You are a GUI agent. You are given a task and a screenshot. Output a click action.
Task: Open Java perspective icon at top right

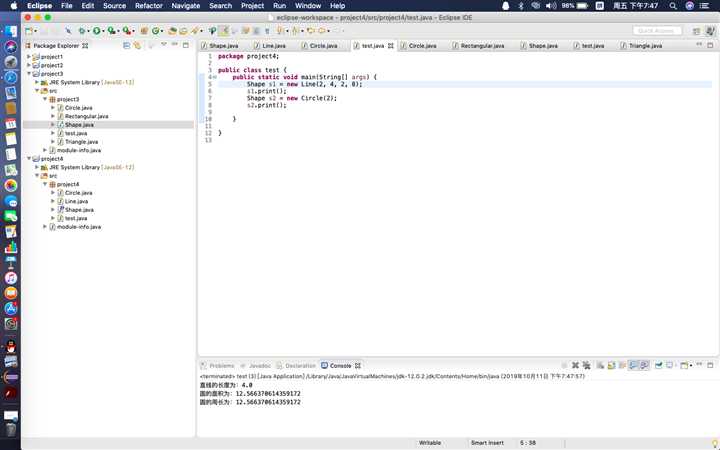click(x=710, y=31)
